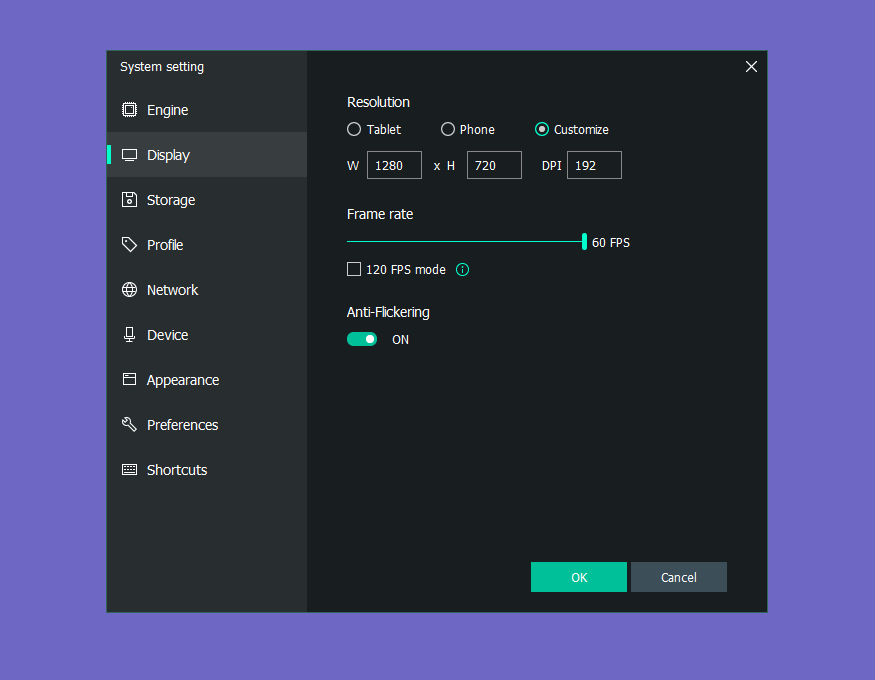Open the Engine settings tab
Image resolution: width=875 pixels, height=680 pixels.
pos(206,110)
